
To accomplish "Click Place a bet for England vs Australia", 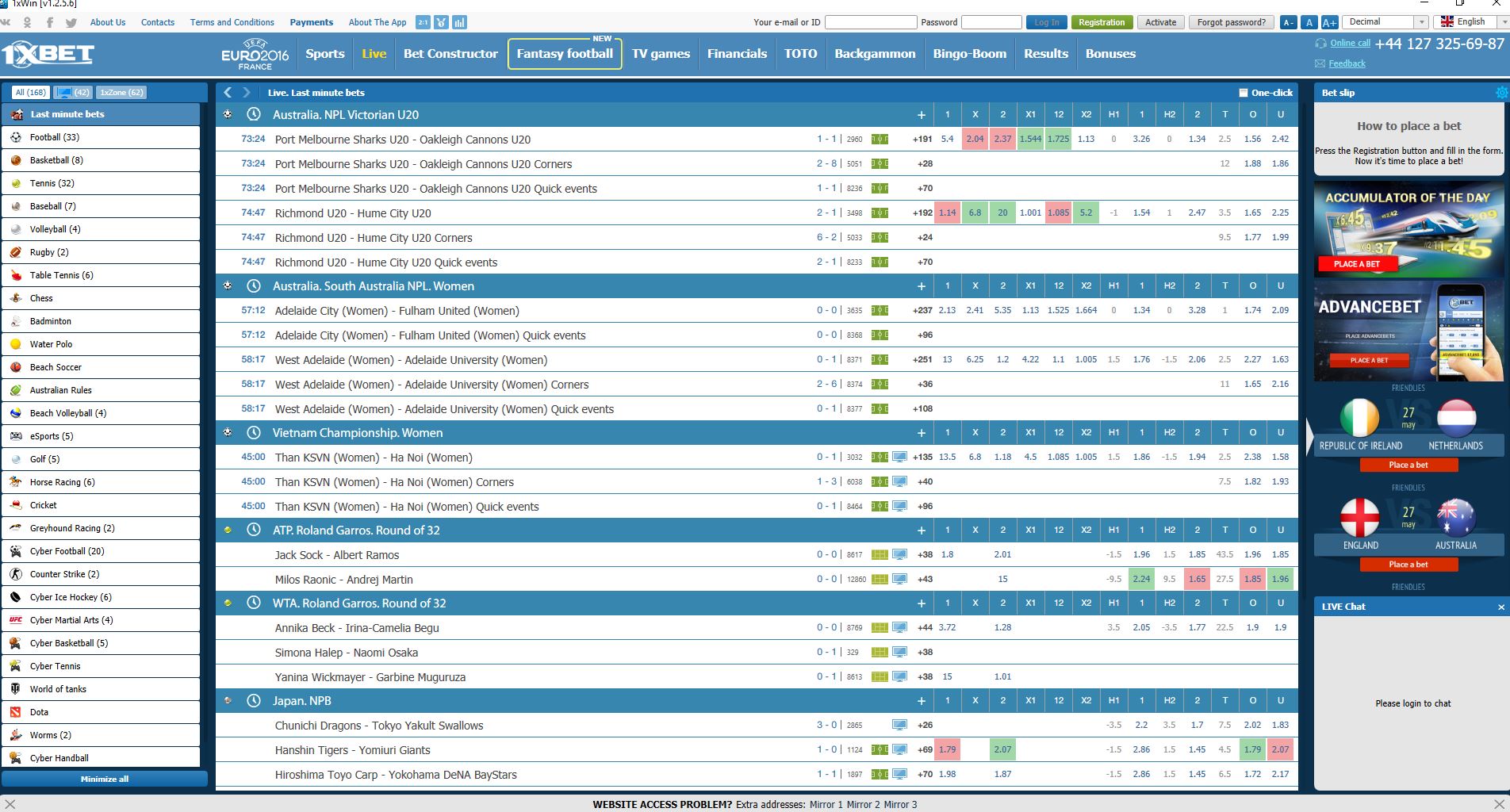I will click(1408, 565).
